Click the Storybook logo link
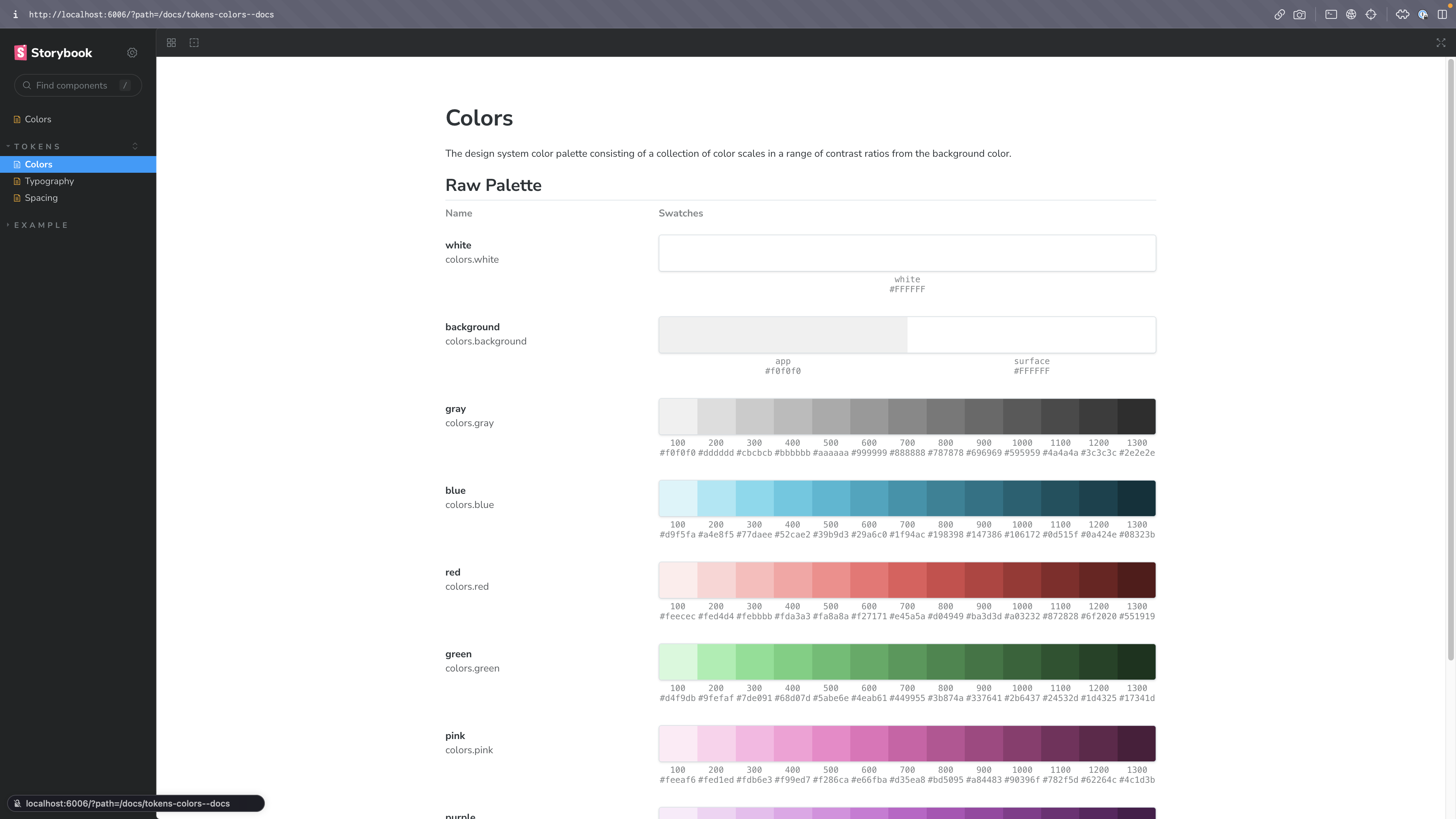 (53, 52)
